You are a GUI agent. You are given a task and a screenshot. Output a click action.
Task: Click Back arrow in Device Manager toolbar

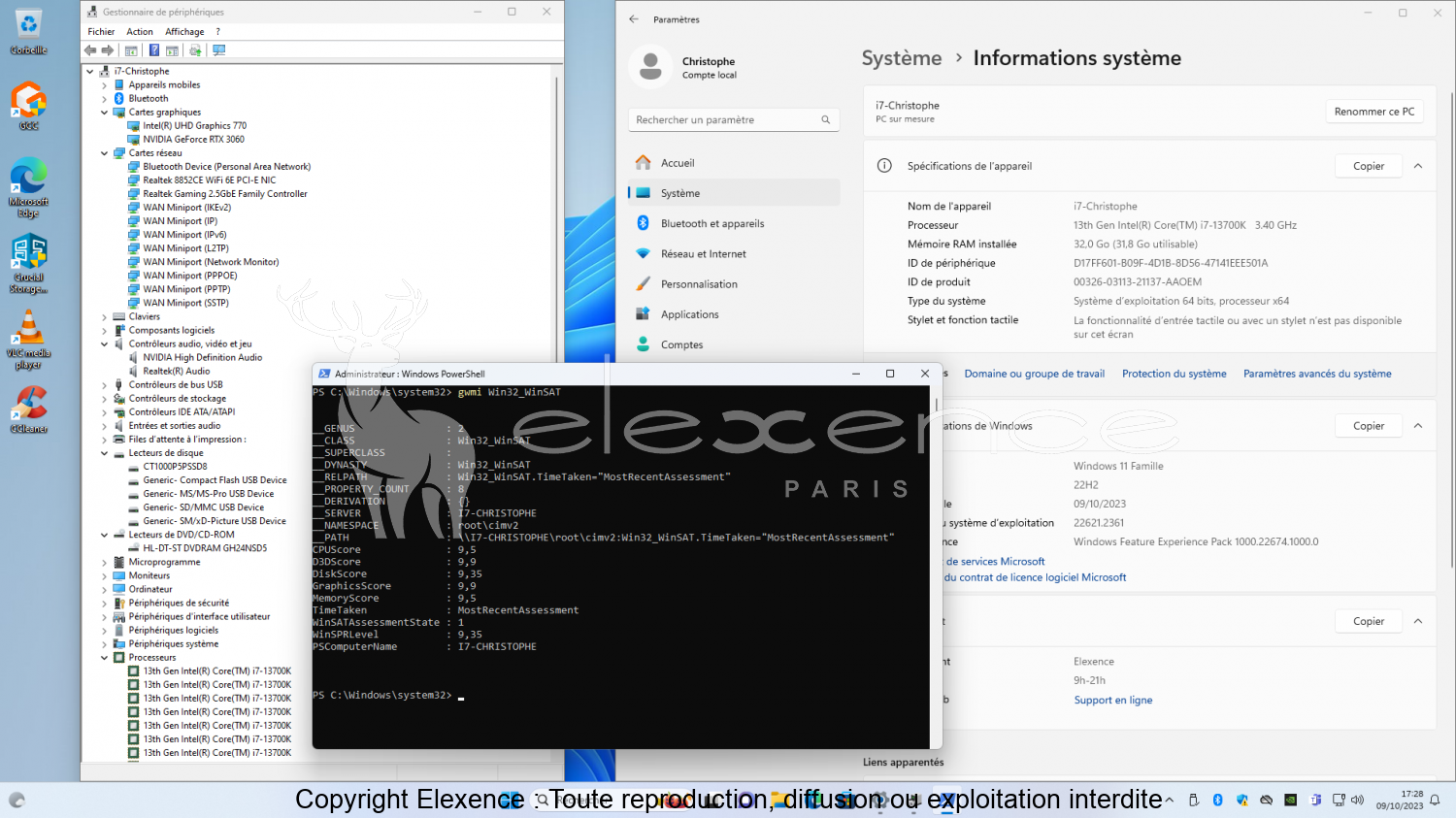click(90, 50)
